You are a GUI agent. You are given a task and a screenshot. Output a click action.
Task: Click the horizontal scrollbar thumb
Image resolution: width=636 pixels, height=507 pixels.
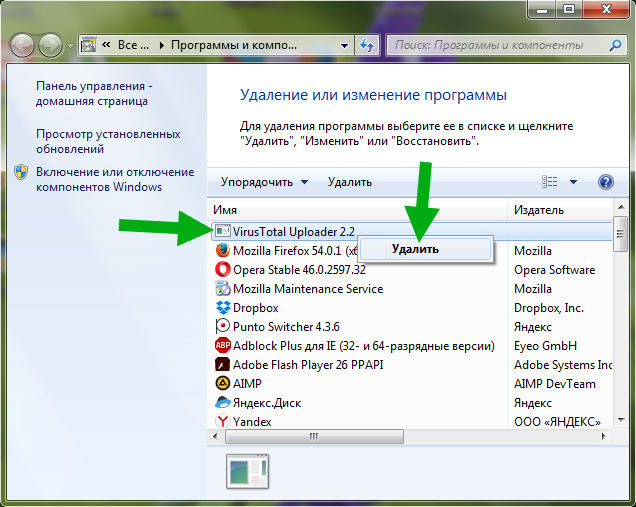click(x=314, y=436)
